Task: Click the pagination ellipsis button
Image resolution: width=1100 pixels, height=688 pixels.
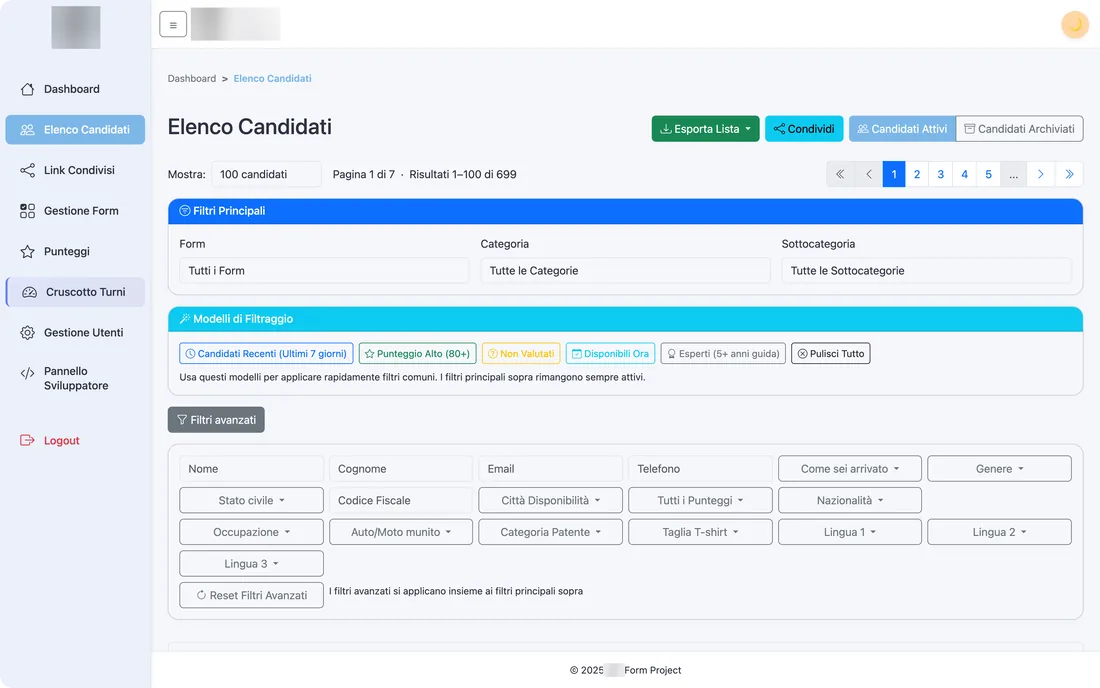Action: pyautogui.click(x=1014, y=174)
